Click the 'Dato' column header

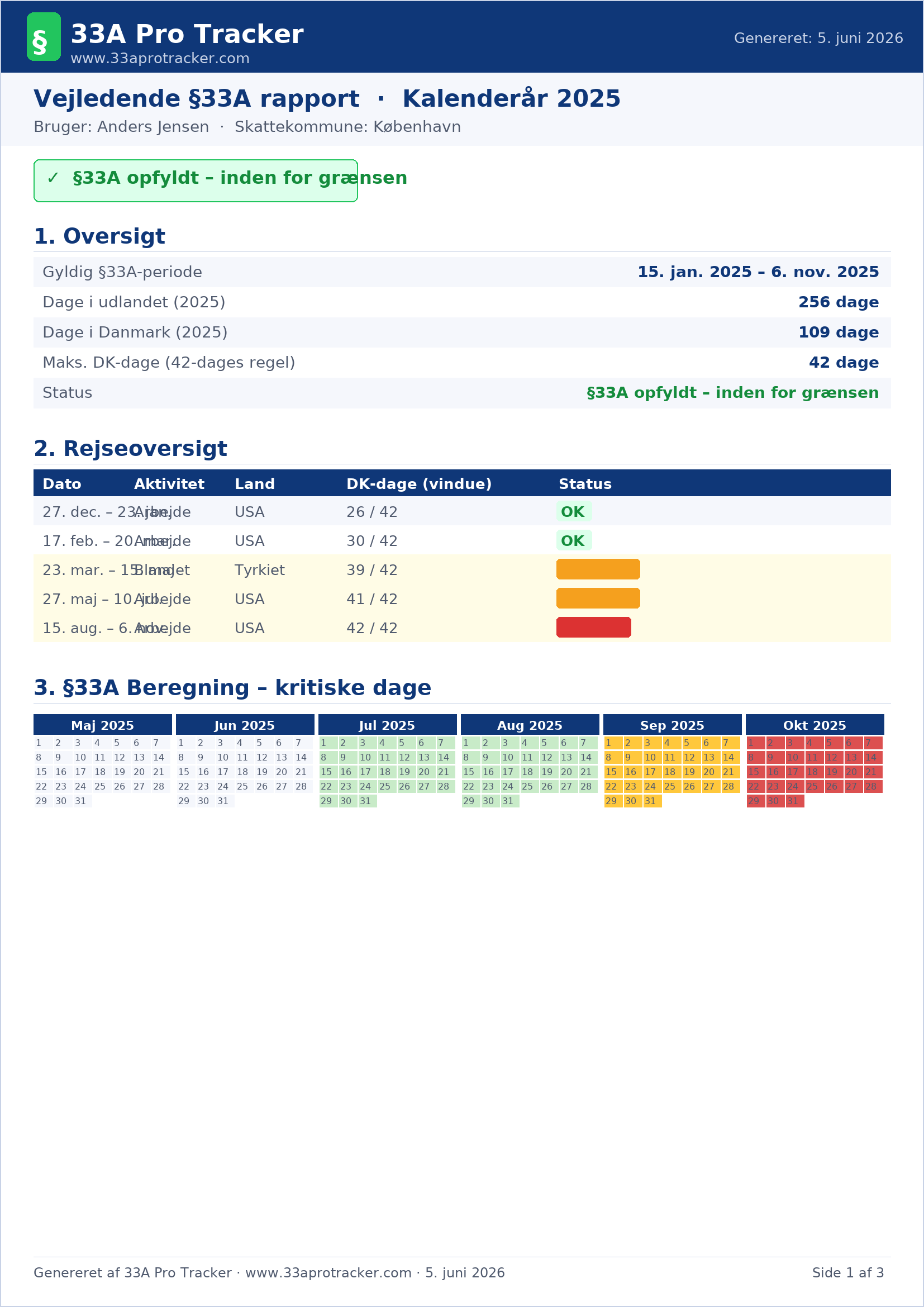[x=62, y=484]
